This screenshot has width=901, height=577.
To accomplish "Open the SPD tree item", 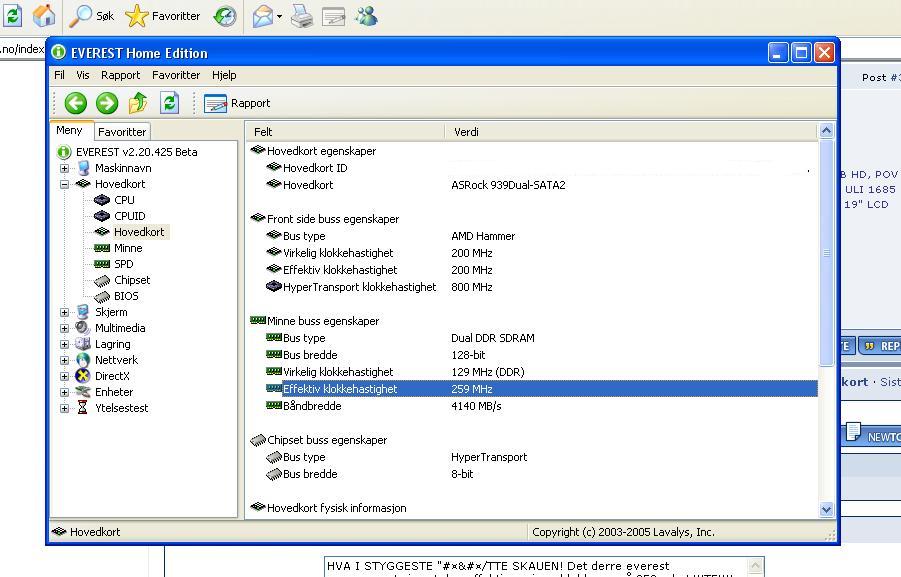I will tap(124, 264).
